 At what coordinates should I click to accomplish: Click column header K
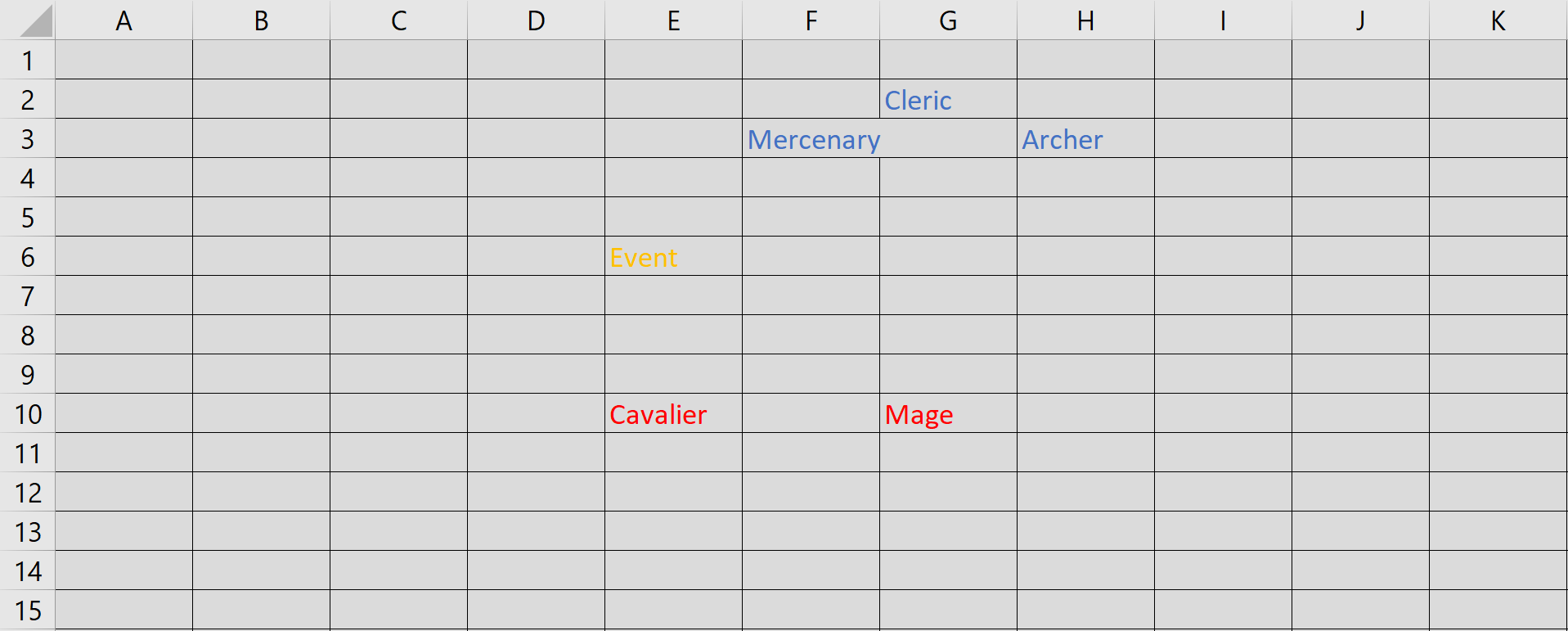tap(1498, 20)
